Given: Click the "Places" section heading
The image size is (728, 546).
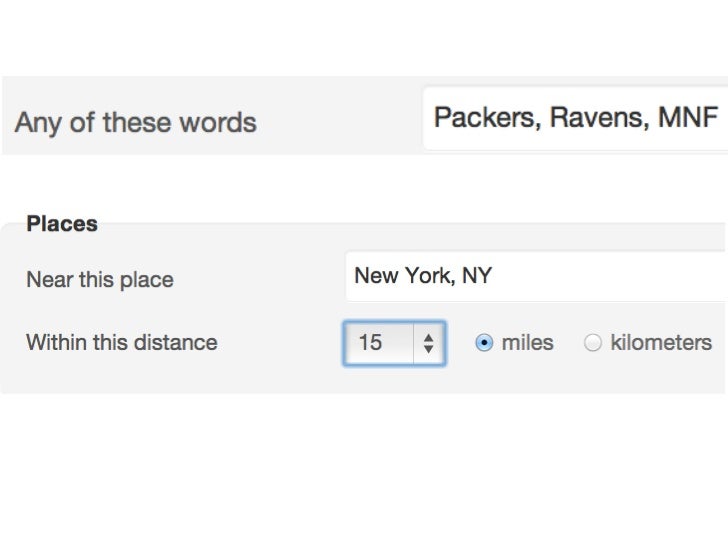Looking at the screenshot, I should pyautogui.click(x=62, y=224).
